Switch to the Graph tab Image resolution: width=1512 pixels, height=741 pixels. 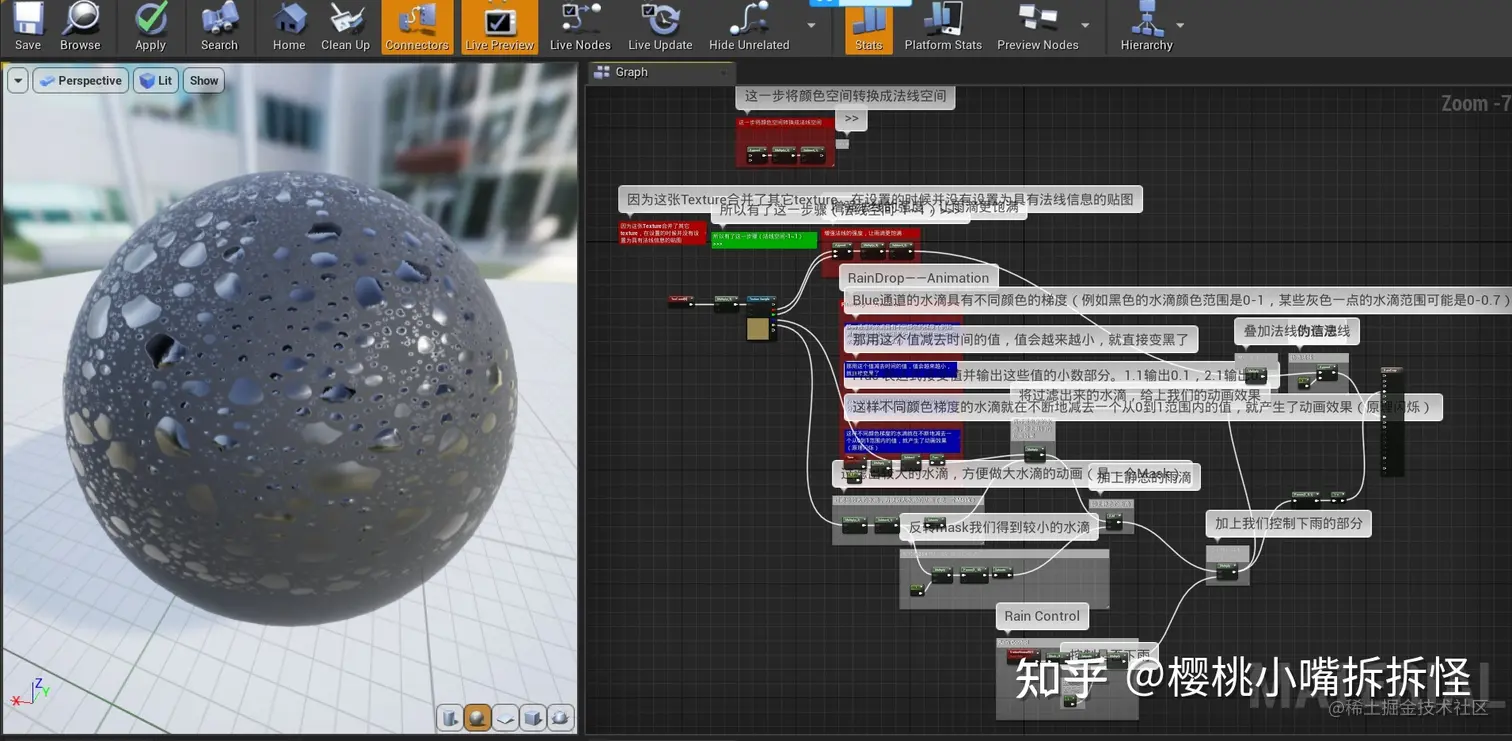(x=660, y=72)
